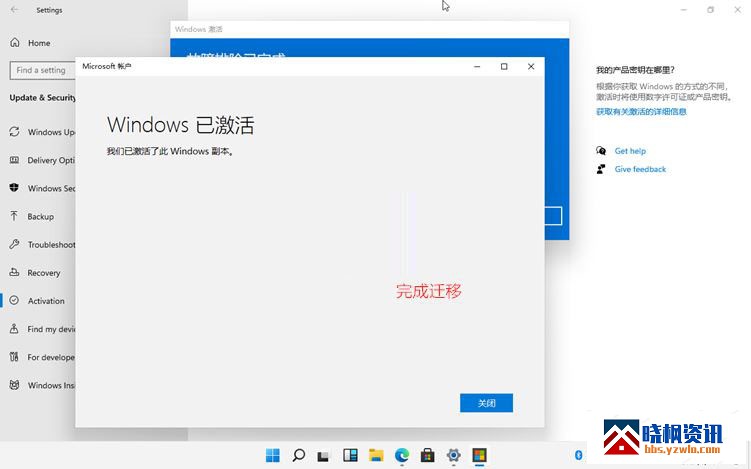Restore the Settings window
The width and height of the screenshot is (751, 469).
tap(710, 10)
